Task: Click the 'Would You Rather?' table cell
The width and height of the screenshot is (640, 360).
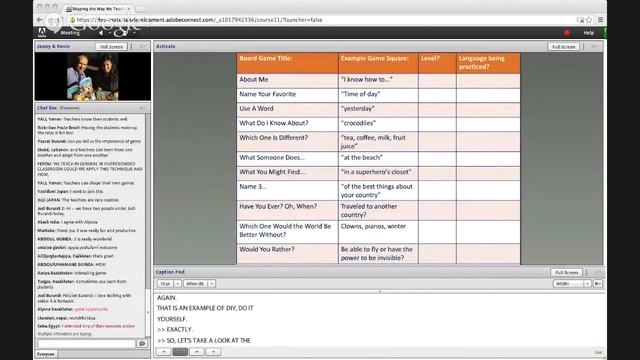Action: [287, 253]
